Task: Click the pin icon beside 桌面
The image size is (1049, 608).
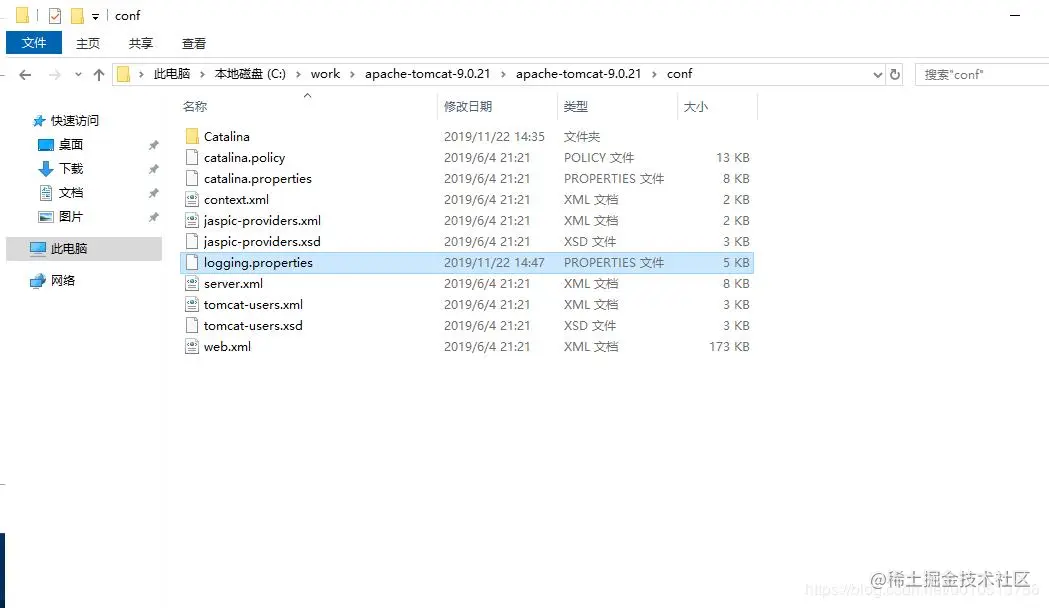Action: (153, 145)
